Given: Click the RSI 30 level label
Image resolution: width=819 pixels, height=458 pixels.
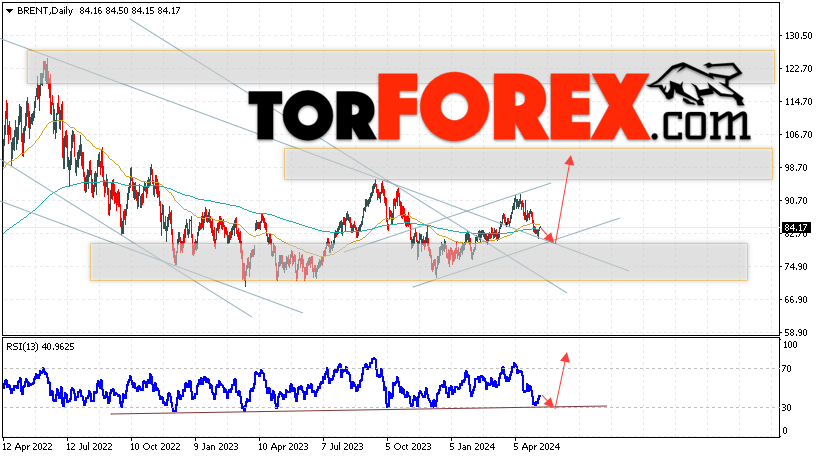Looking at the screenshot, I should click(786, 407).
